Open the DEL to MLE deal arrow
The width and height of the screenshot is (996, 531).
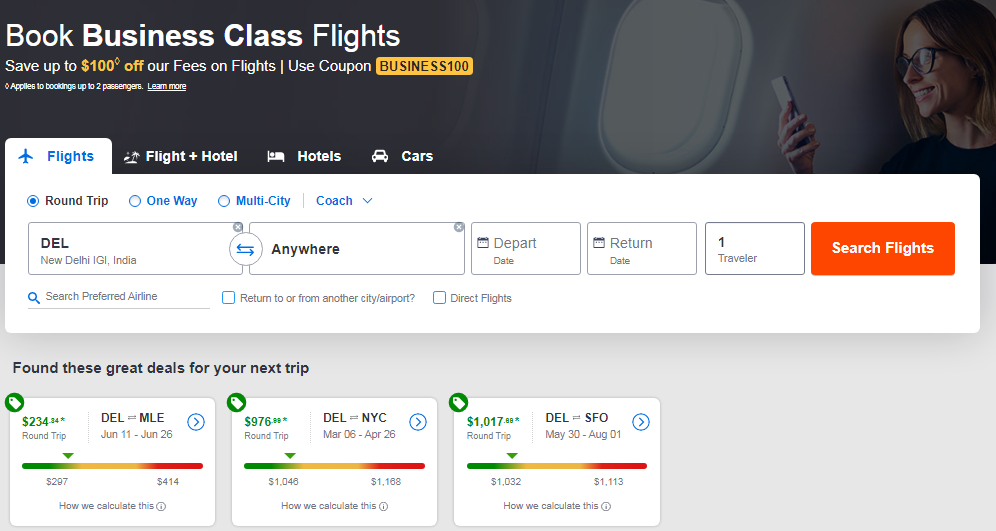pos(196,422)
